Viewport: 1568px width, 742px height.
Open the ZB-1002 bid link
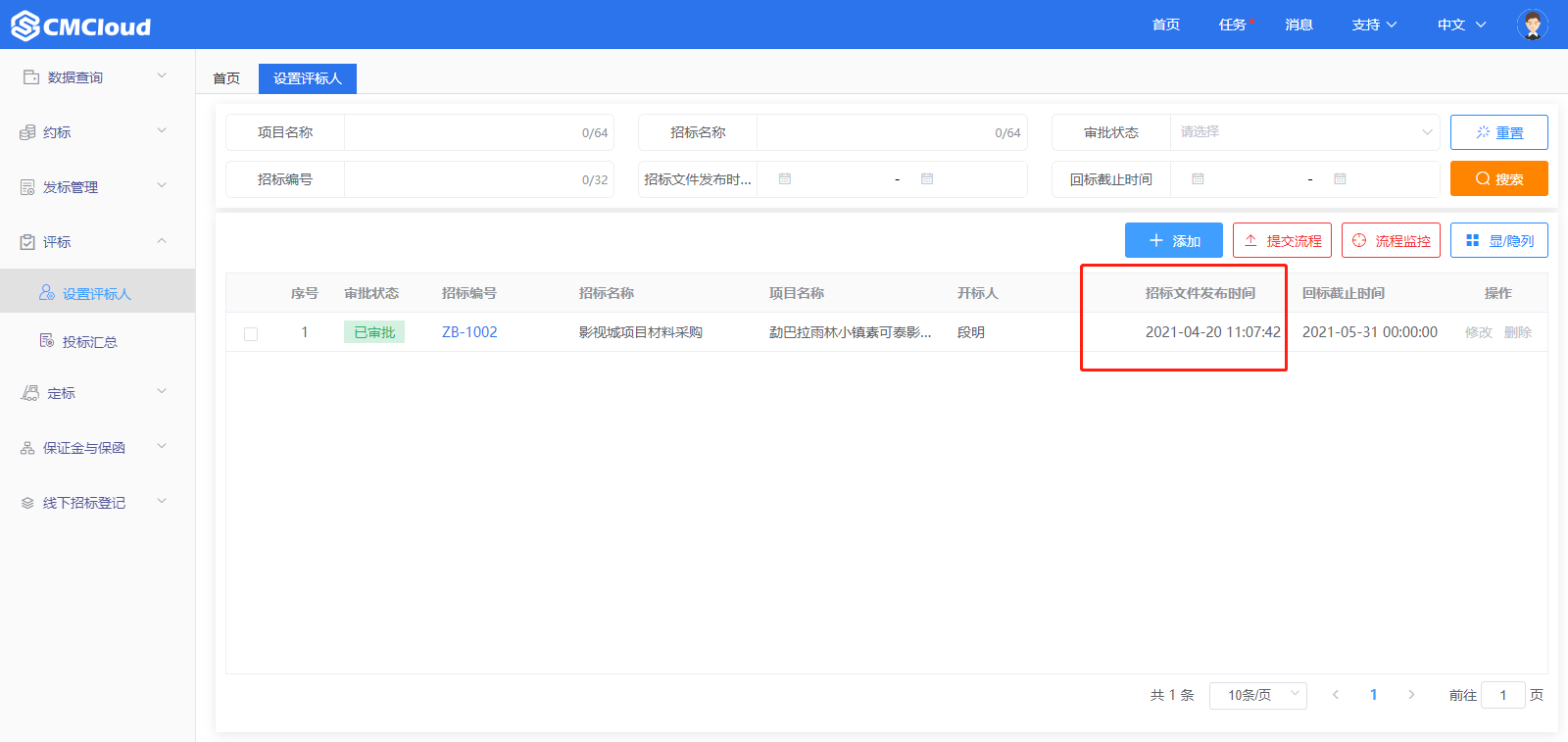469,332
